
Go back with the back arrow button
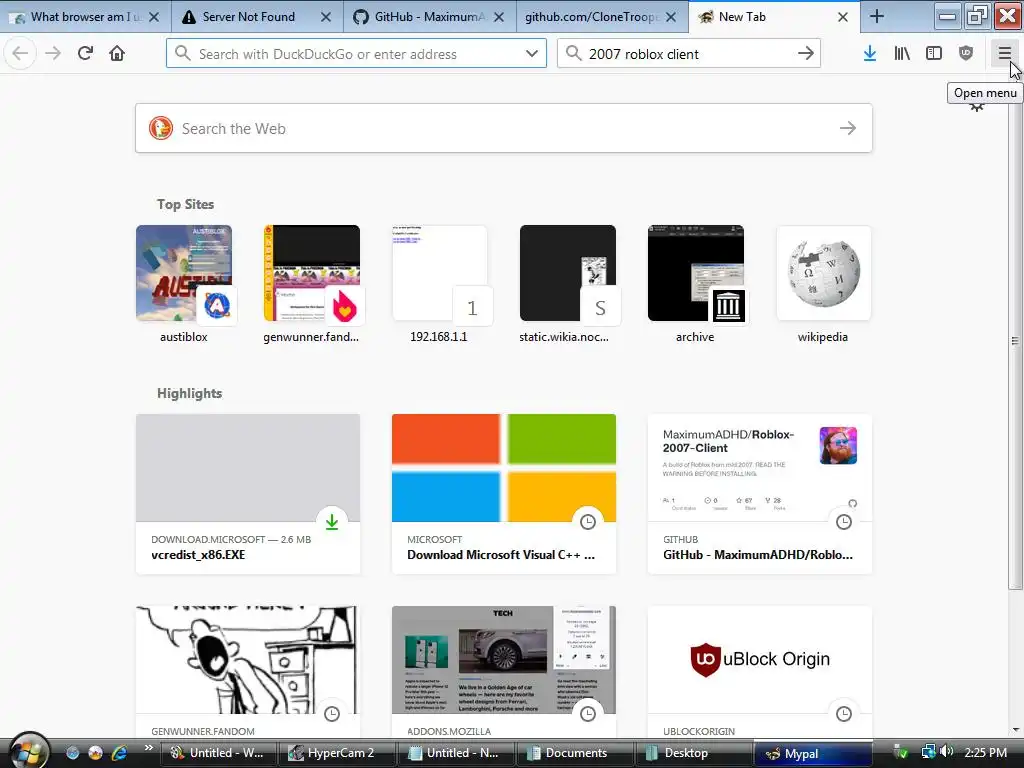pyautogui.click(x=20, y=54)
